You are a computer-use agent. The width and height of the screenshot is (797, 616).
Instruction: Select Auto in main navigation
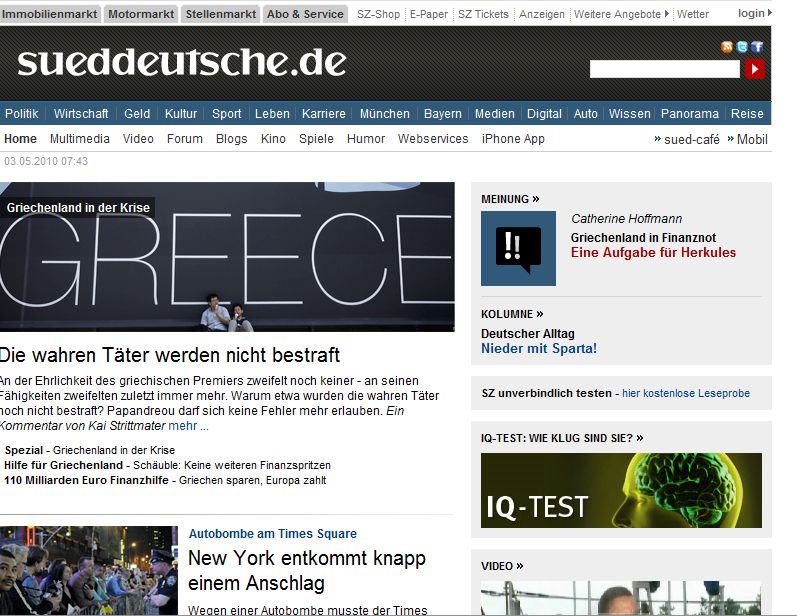pyautogui.click(x=586, y=113)
